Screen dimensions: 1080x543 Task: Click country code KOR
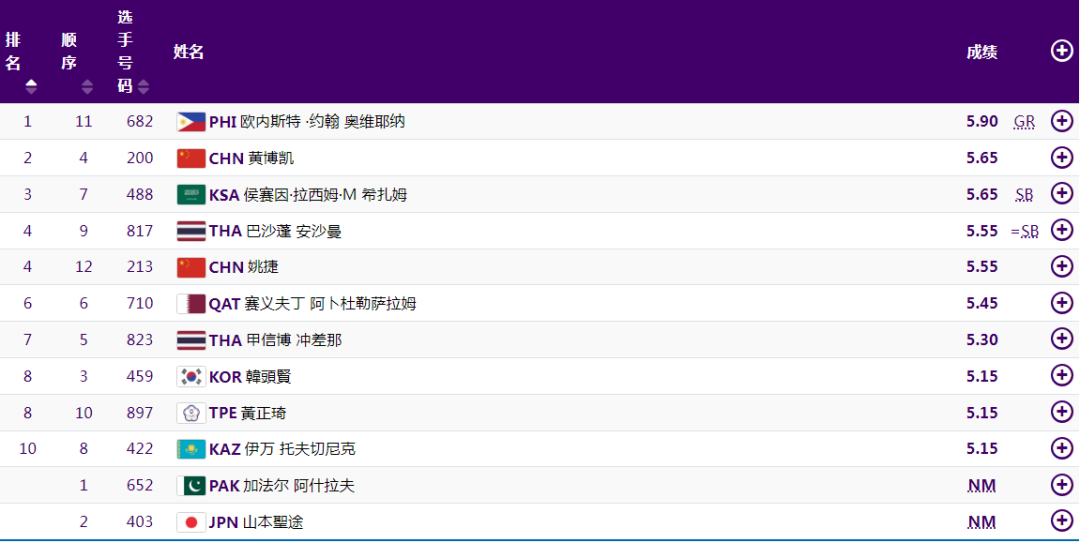[x=225, y=377]
